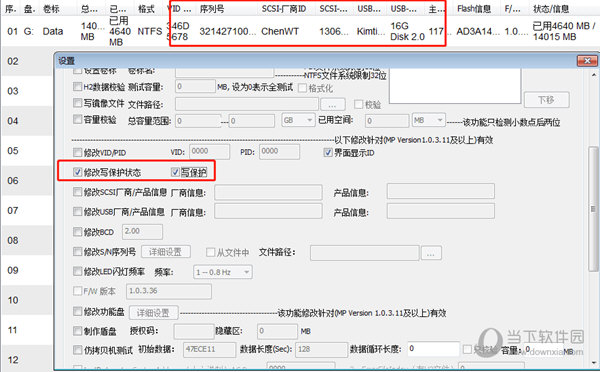The height and width of the screenshot is (372, 600).
Task: Check the 修改功能盘 checkbox
Action: click(78, 311)
